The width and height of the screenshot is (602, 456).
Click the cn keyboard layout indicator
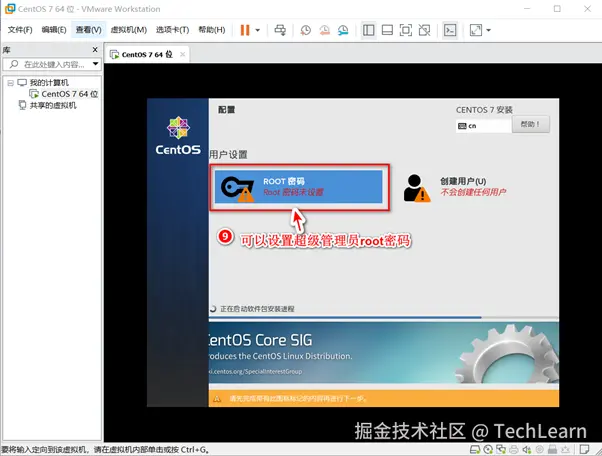484,126
